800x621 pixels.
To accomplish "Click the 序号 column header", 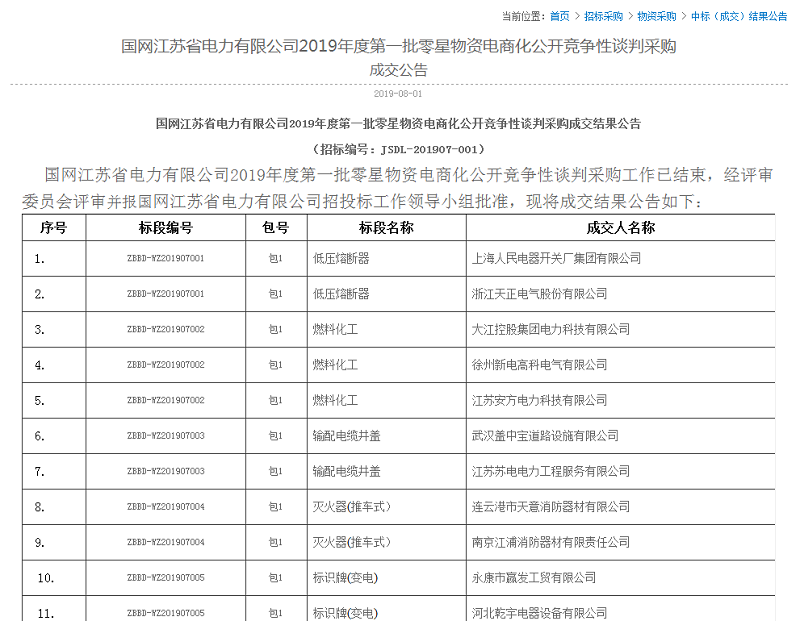I will point(53,228).
